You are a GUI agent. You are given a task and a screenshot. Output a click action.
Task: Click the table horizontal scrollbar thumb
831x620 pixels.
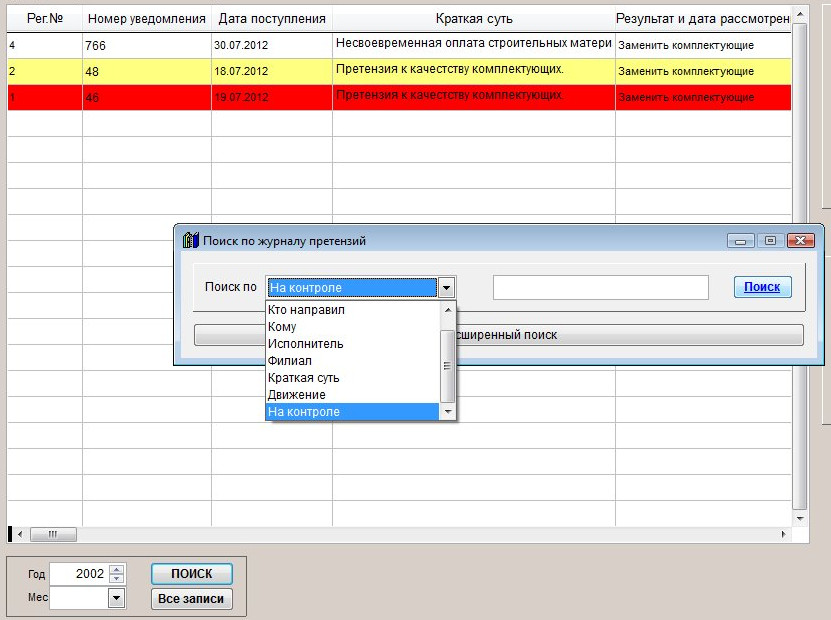tap(53, 534)
